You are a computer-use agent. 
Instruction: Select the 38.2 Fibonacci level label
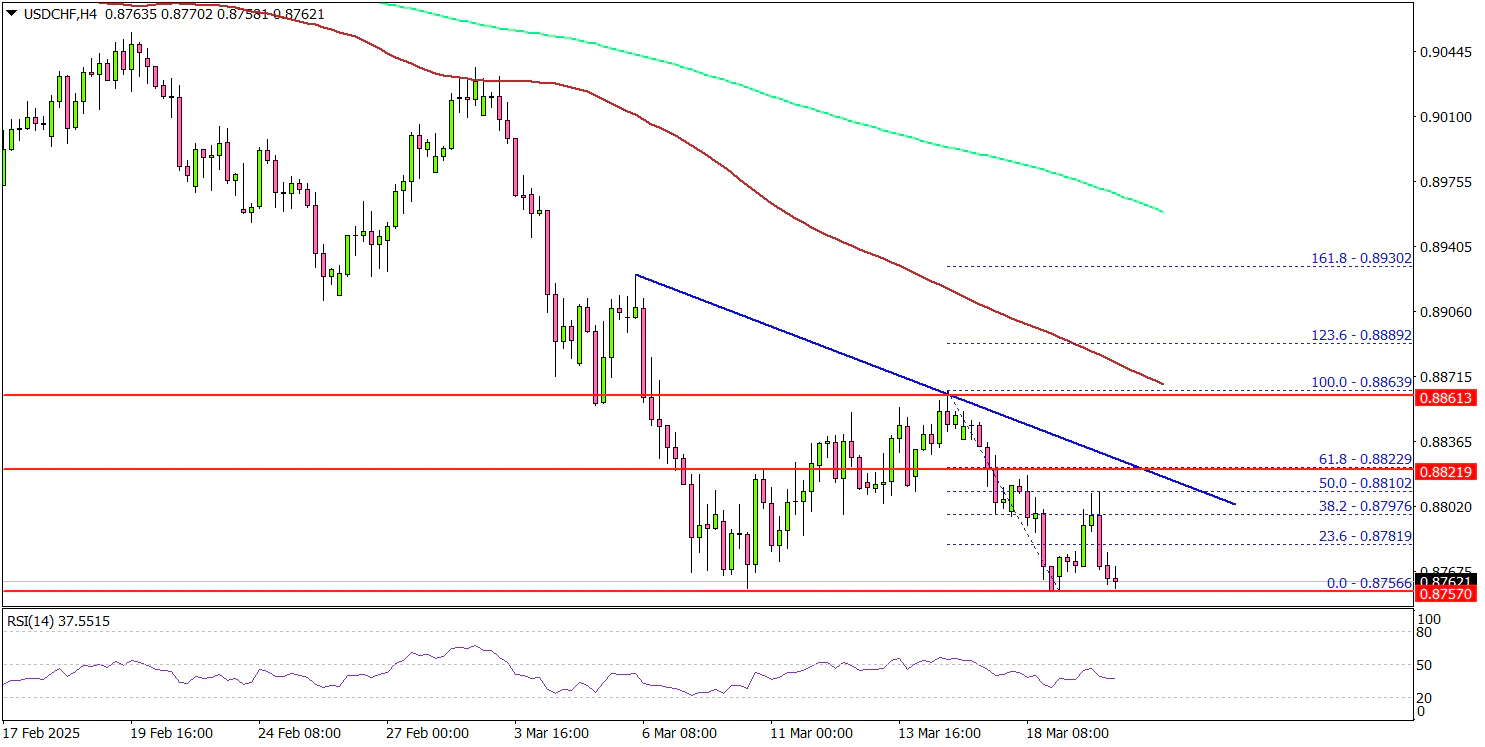pyautogui.click(x=1365, y=507)
